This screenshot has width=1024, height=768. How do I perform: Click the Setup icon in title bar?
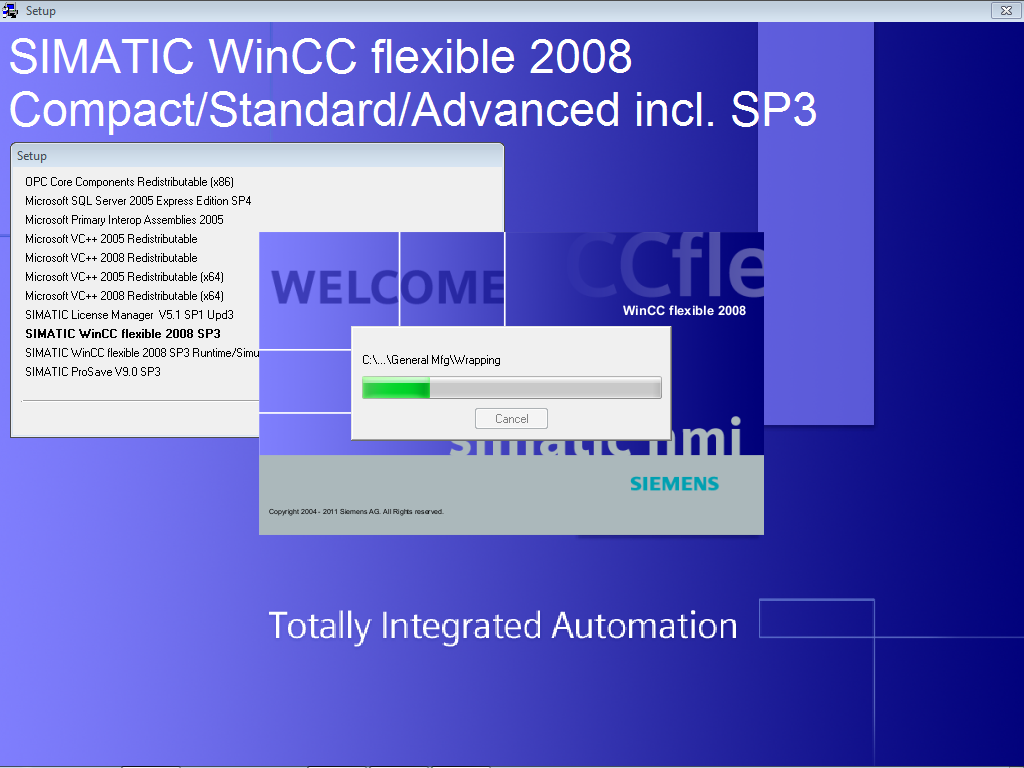10,10
